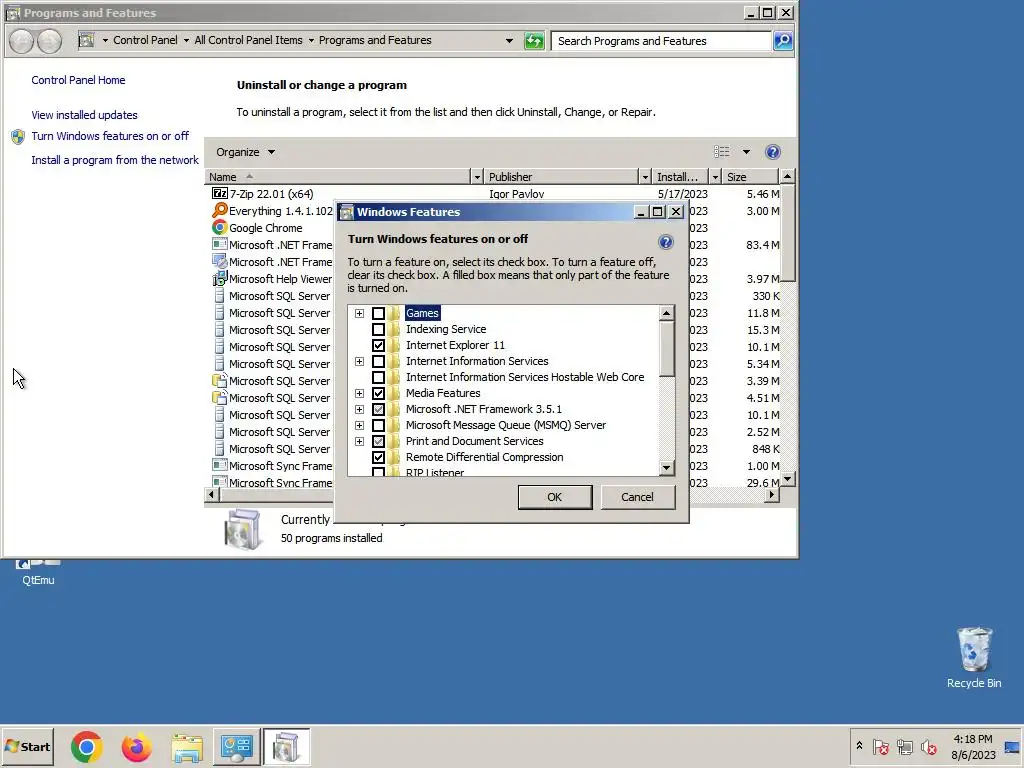Click the Everything search program icon

tap(219, 210)
